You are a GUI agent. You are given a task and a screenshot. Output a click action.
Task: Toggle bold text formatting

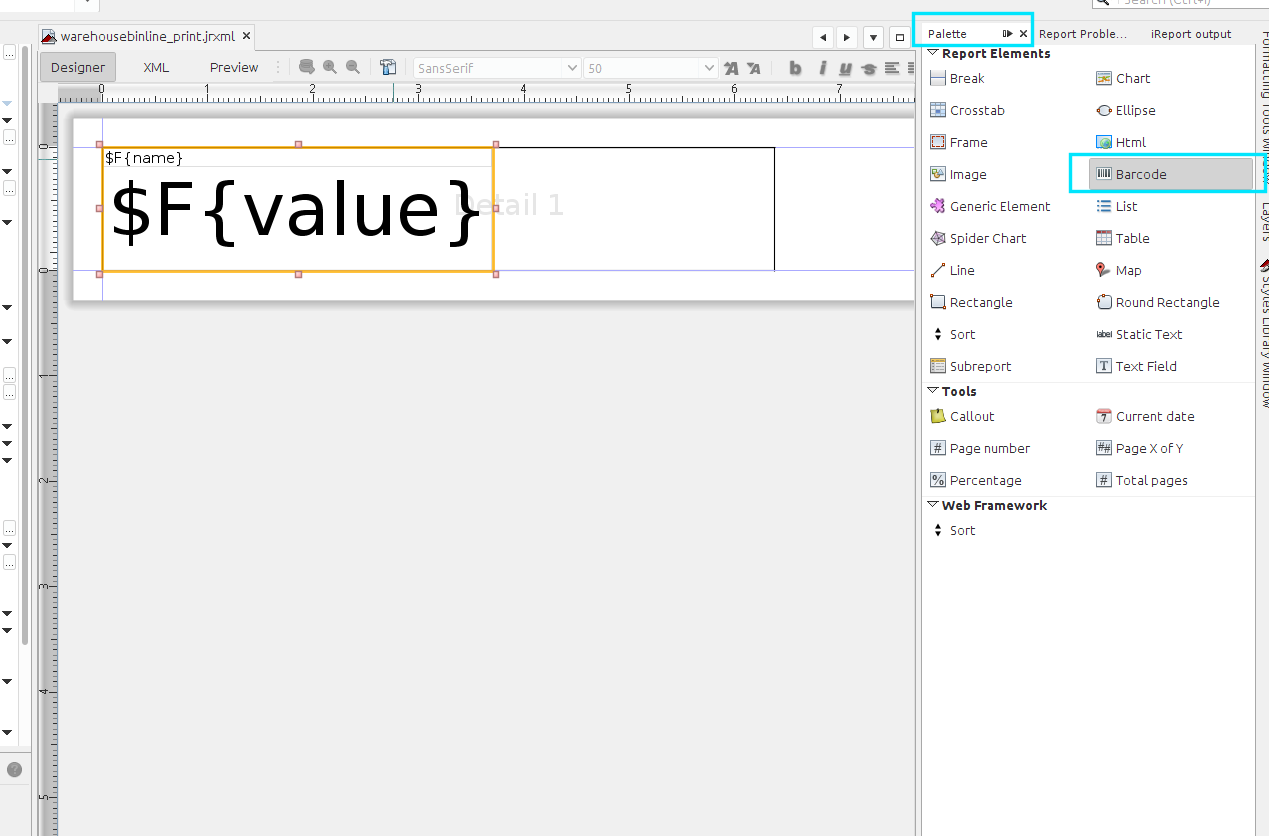795,68
